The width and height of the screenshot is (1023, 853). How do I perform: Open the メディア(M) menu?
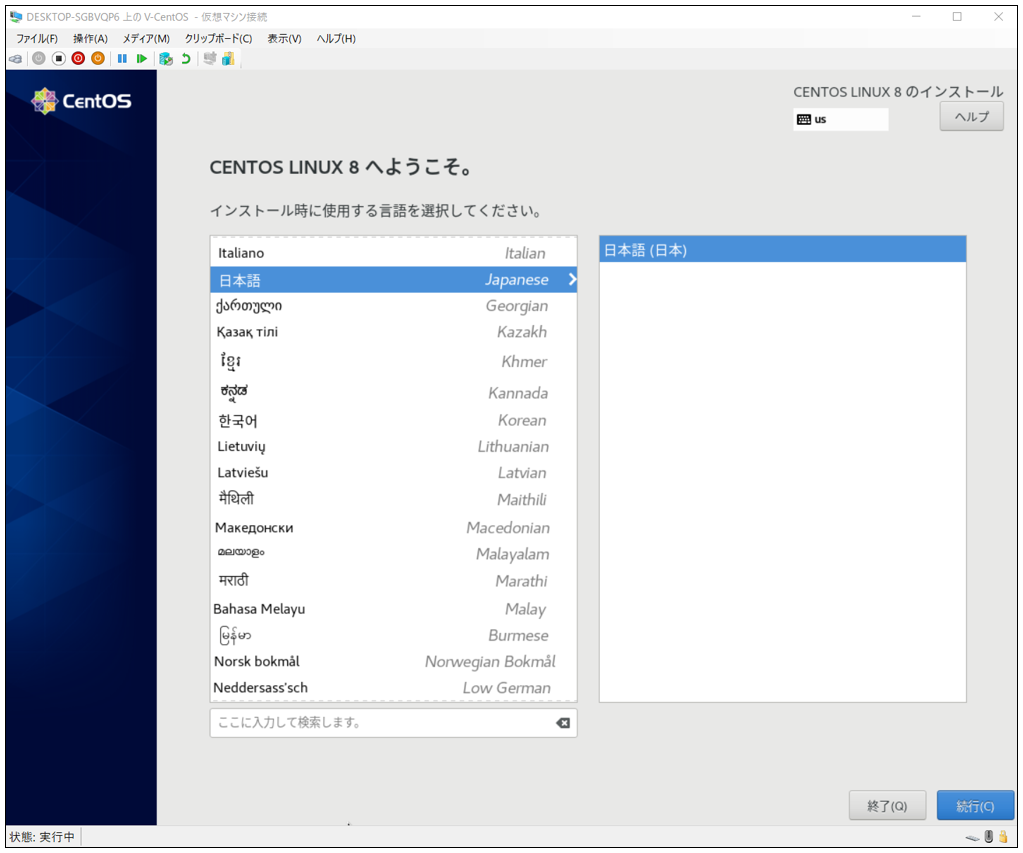146,39
